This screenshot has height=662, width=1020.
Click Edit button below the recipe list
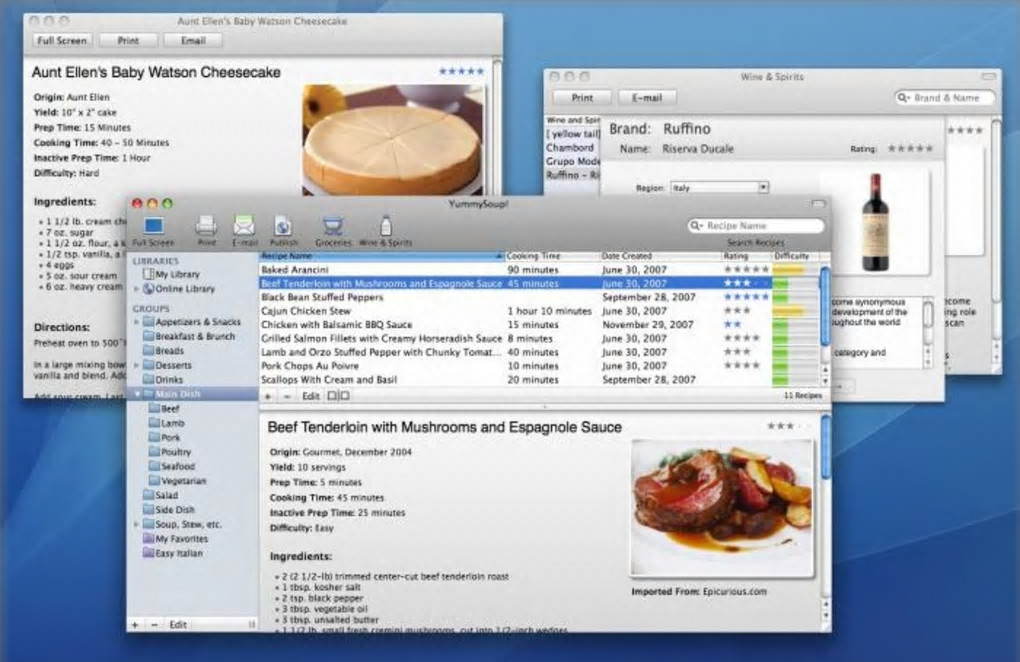tap(311, 396)
